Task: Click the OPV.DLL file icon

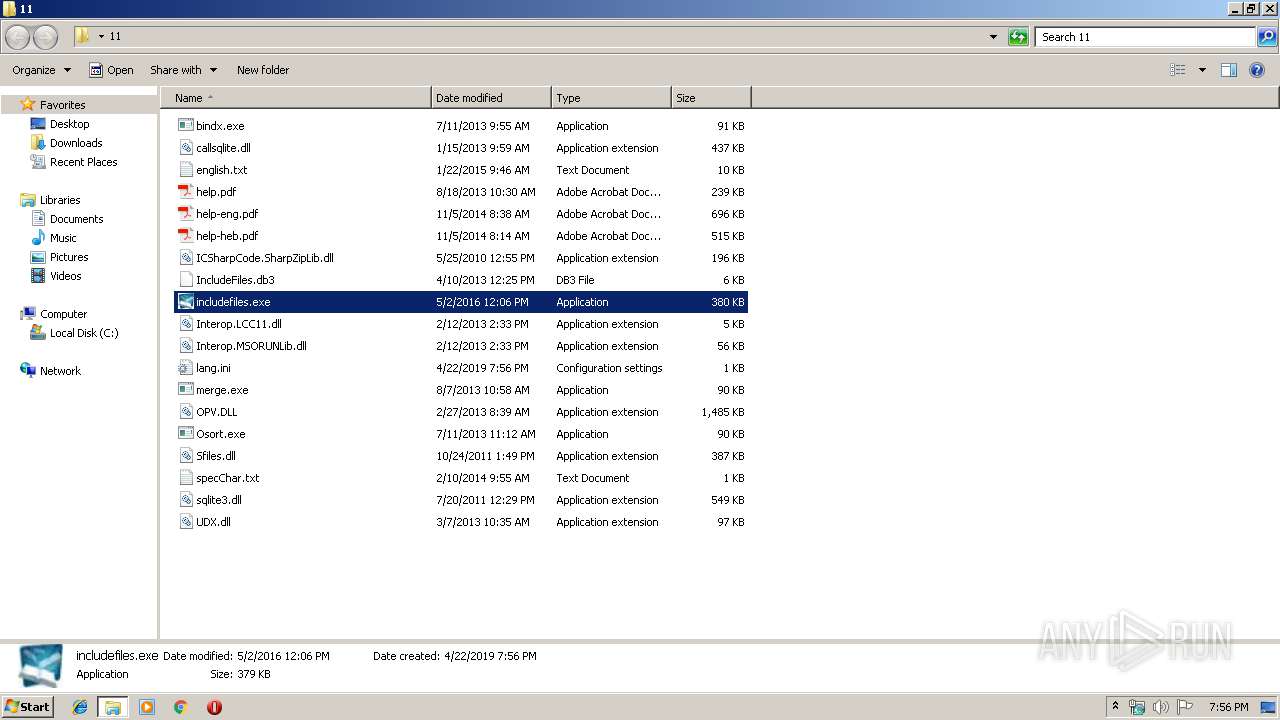Action: (185, 412)
